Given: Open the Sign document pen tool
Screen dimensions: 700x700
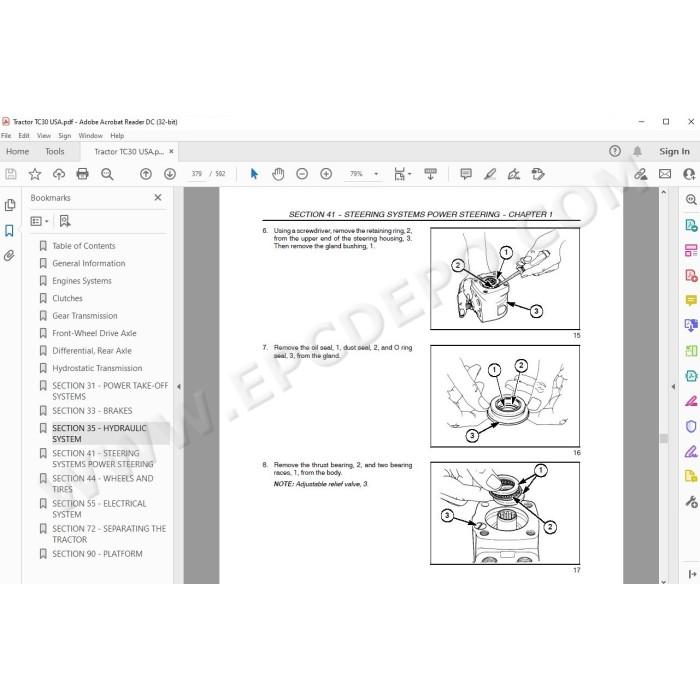Looking at the screenshot, I should pyautogui.click(x=513, y=174).
